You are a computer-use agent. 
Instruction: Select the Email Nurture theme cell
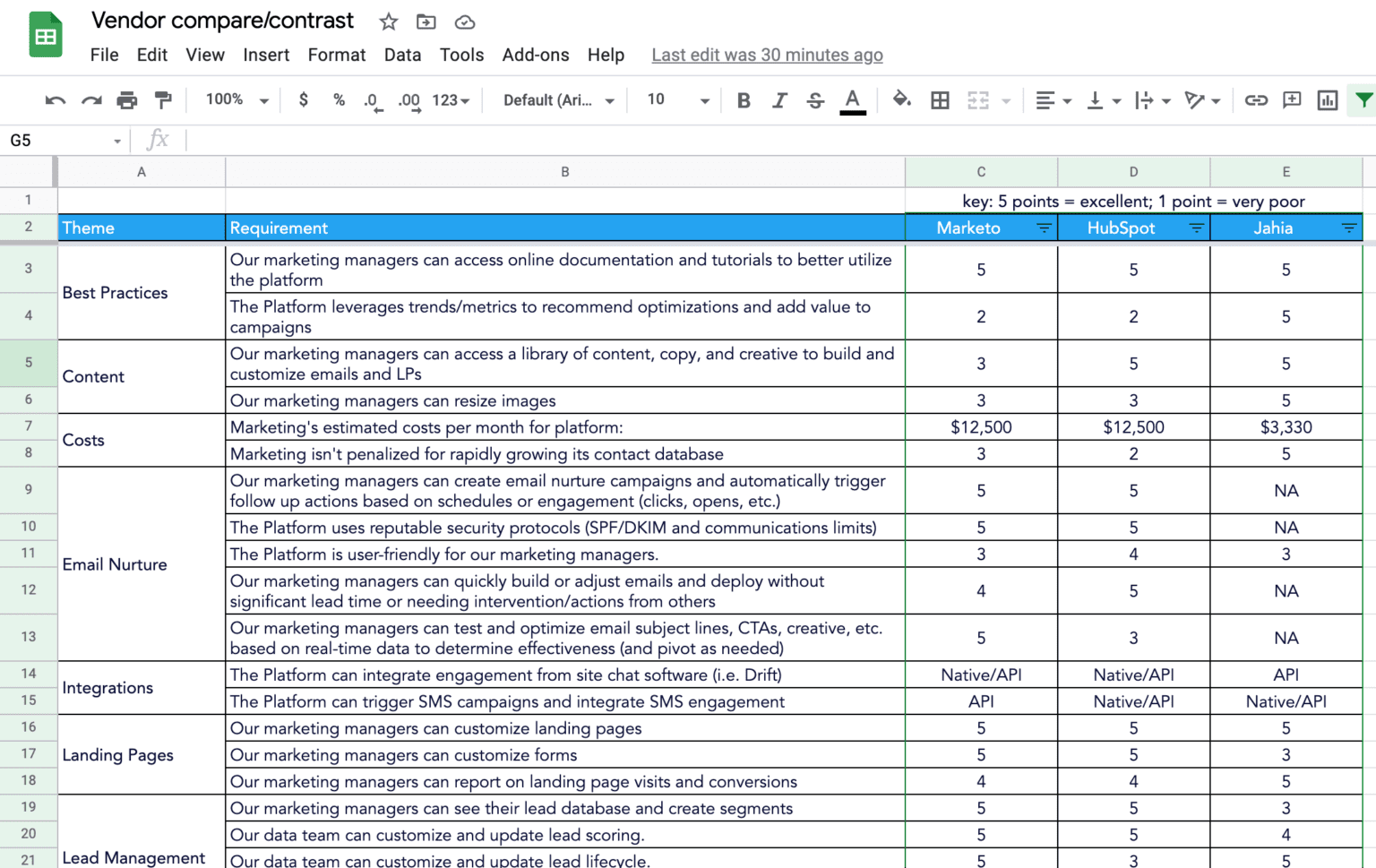coord(142,564)
